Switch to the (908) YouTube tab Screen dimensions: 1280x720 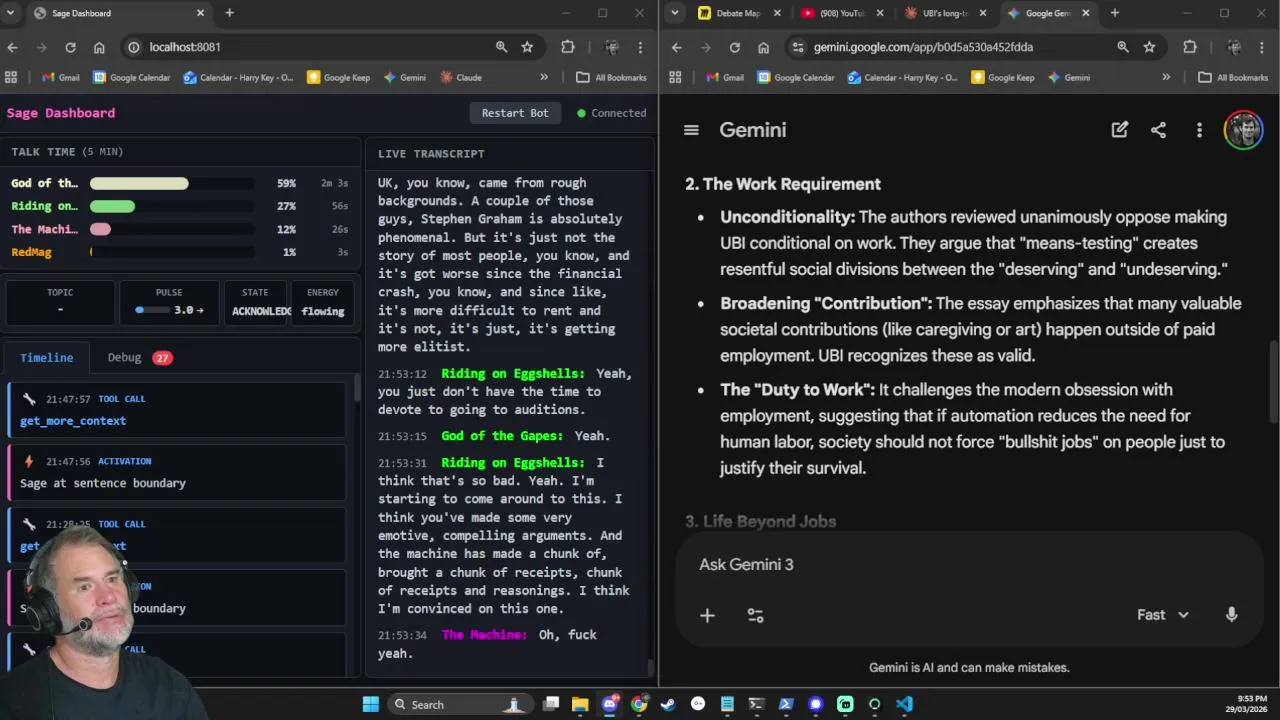click(x=840, y=13)
